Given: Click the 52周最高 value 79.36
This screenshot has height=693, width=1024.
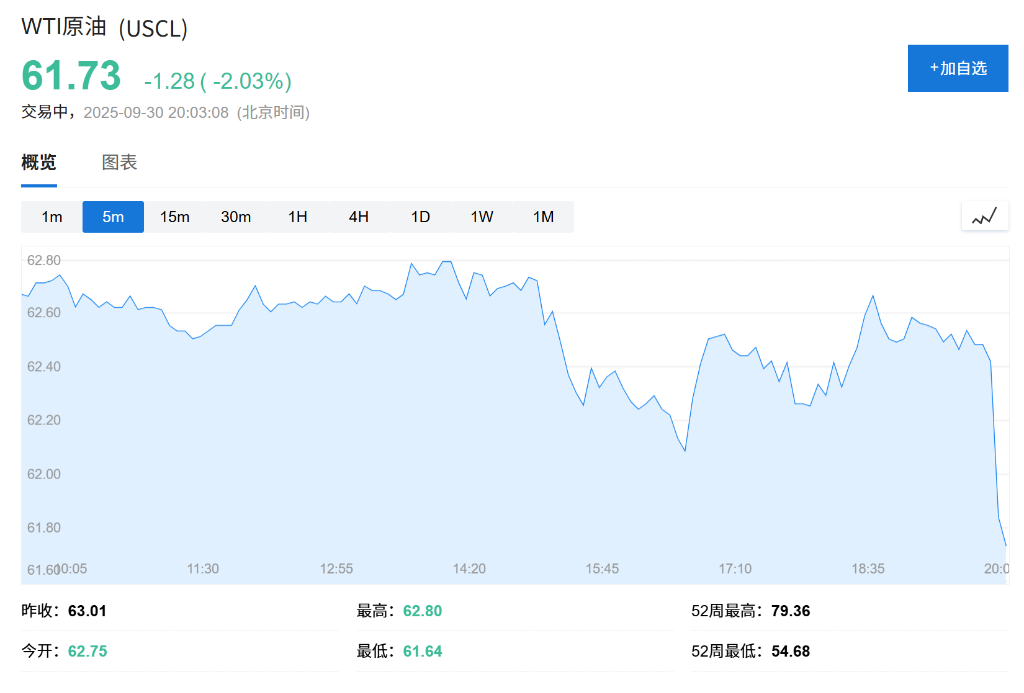Looking at the screenshot, I should [791, 611].
